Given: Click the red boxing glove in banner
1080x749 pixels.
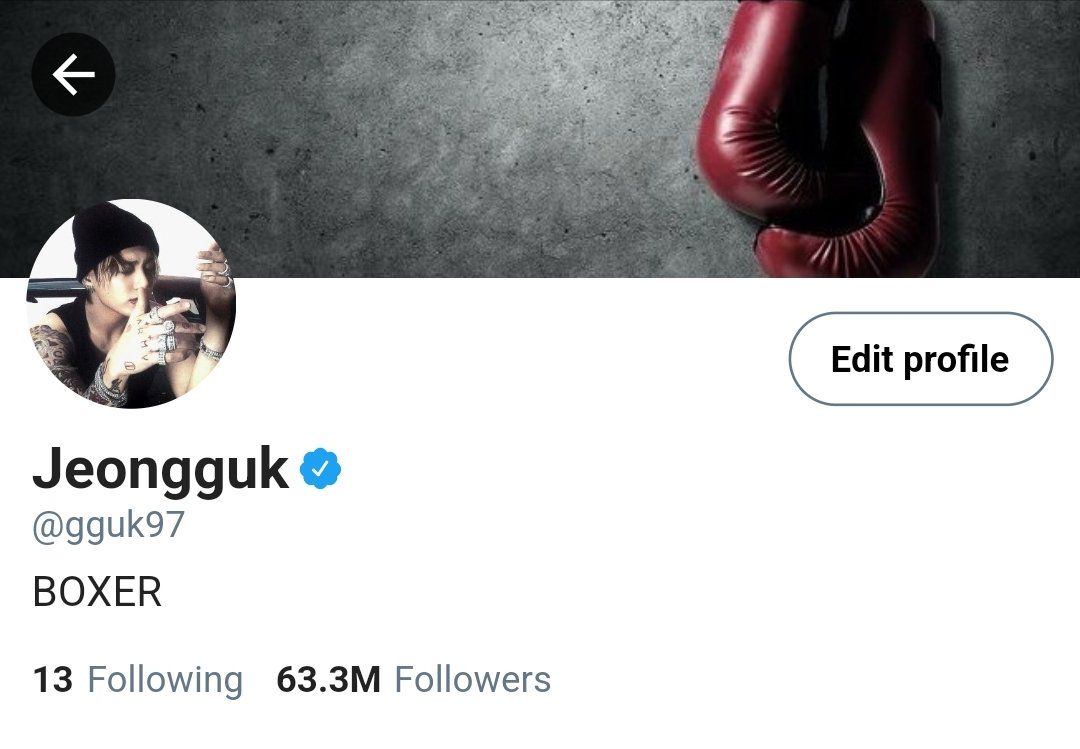Looking at the screenshot, I should [820, 138].
